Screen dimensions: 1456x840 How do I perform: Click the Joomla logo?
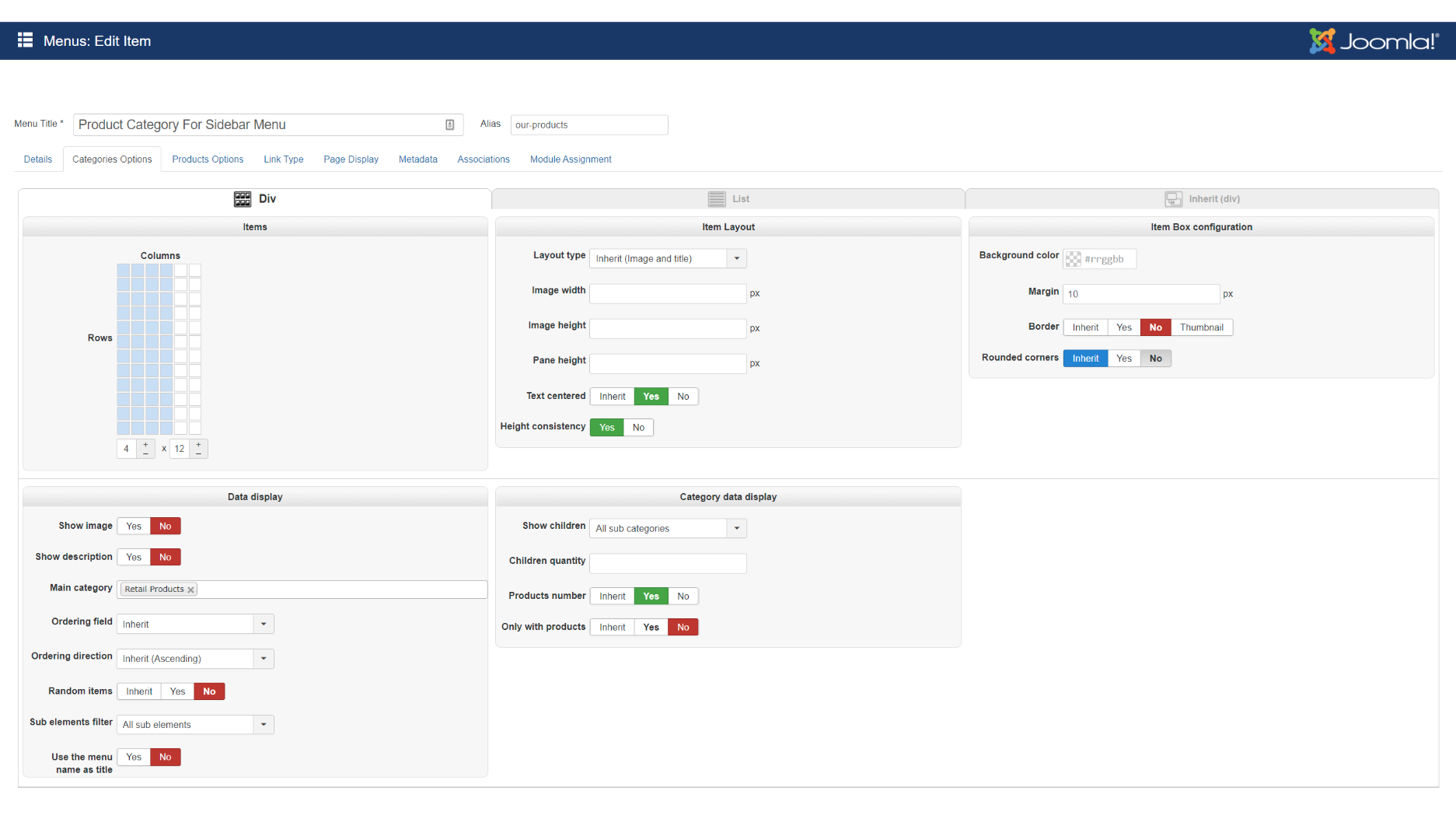click(x=1374, y=40)
